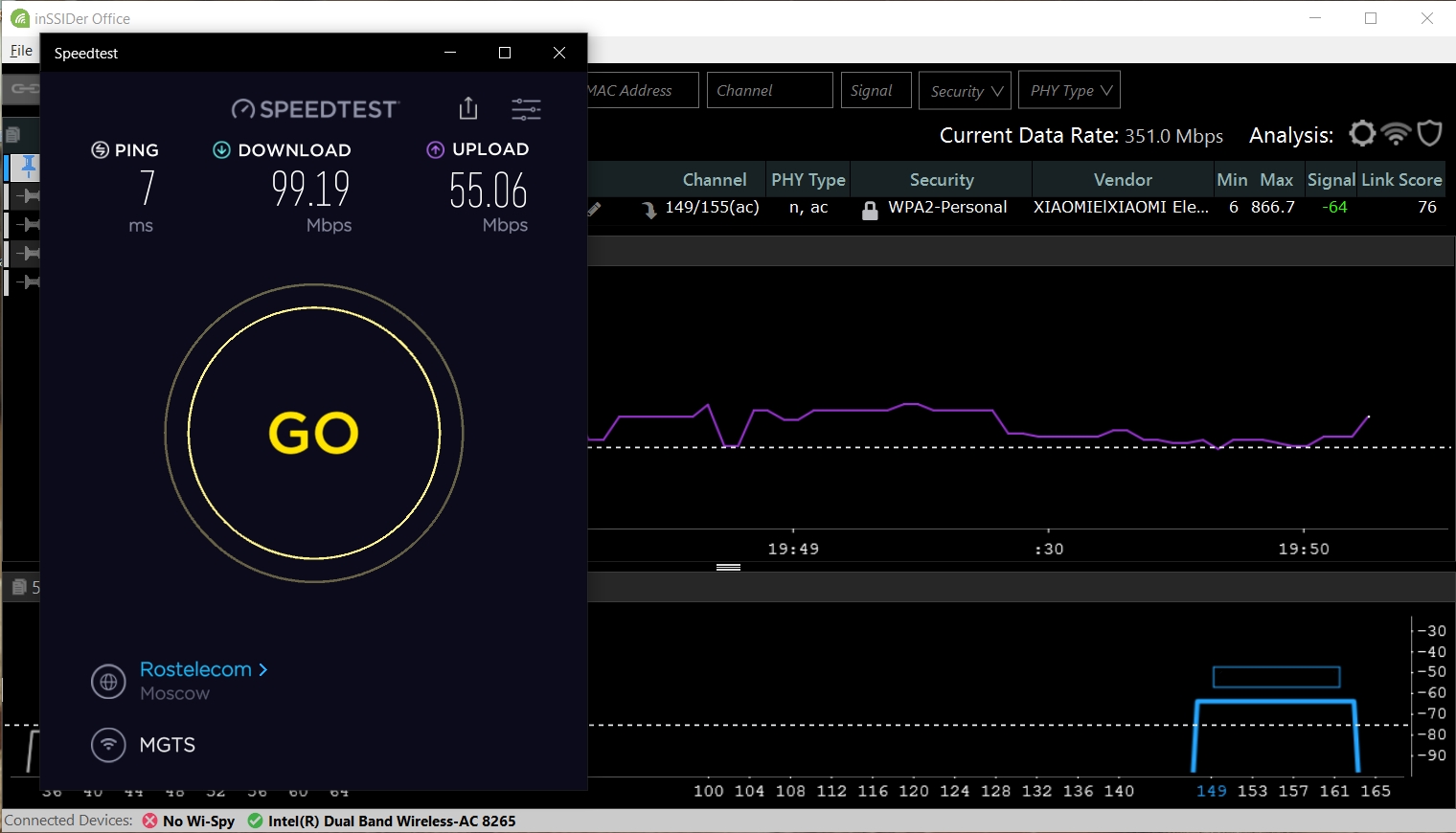Click the globe server icon
This screenshot has width=1456, height=833.
click(x=108, y=682)
